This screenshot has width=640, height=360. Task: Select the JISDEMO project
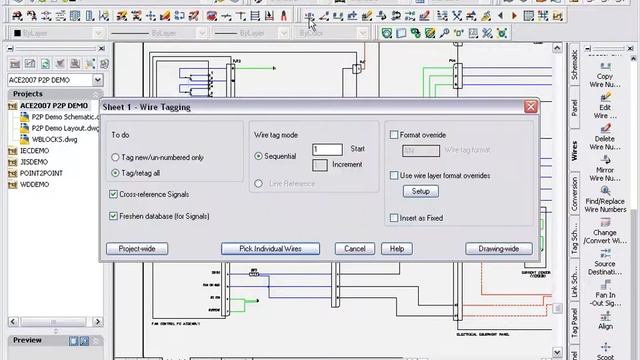pos(34,162)
